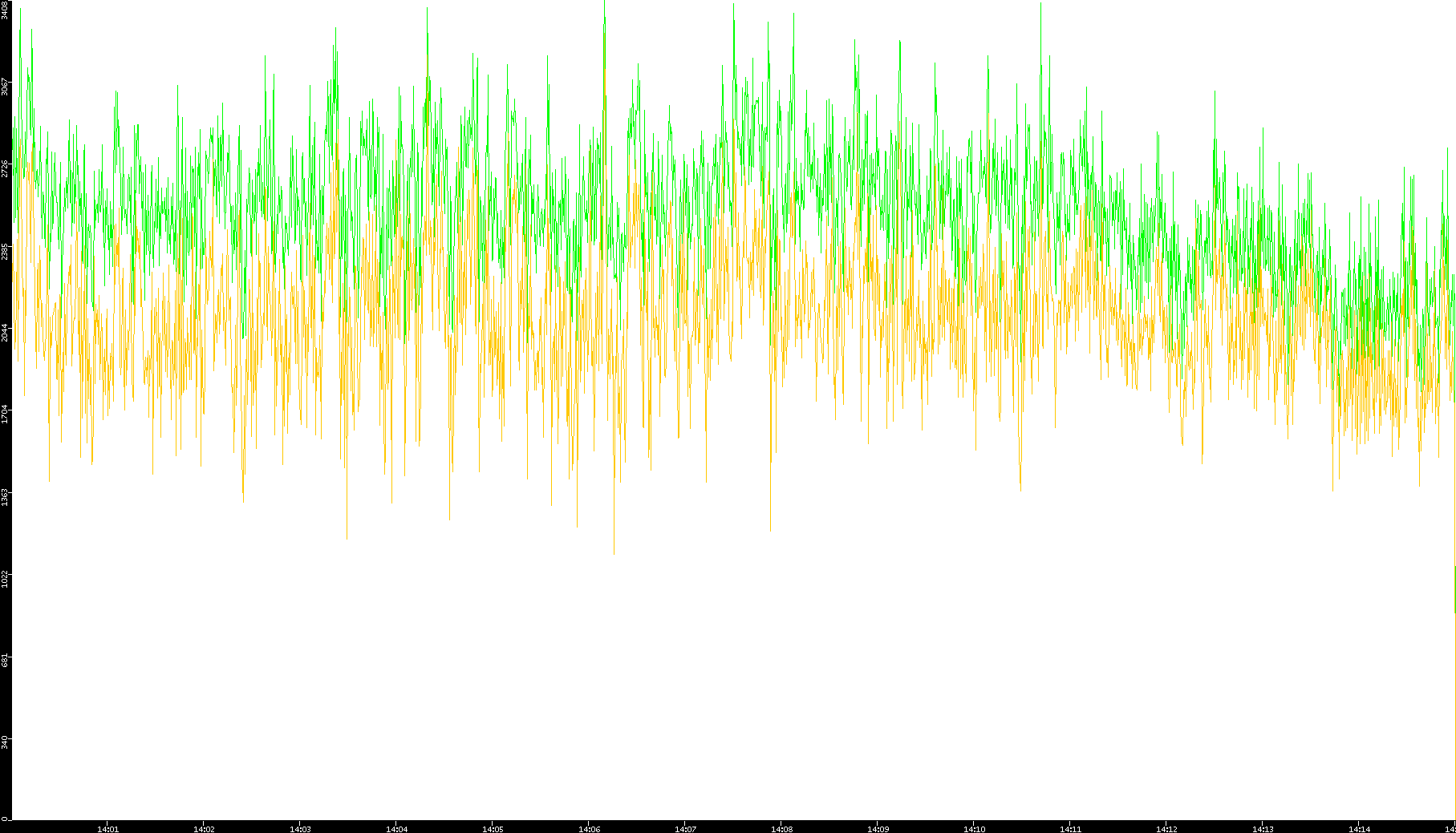The image size is (1456, 833).
Task: Click the 1363 value on vertical axis
Action: click(6, 496)
